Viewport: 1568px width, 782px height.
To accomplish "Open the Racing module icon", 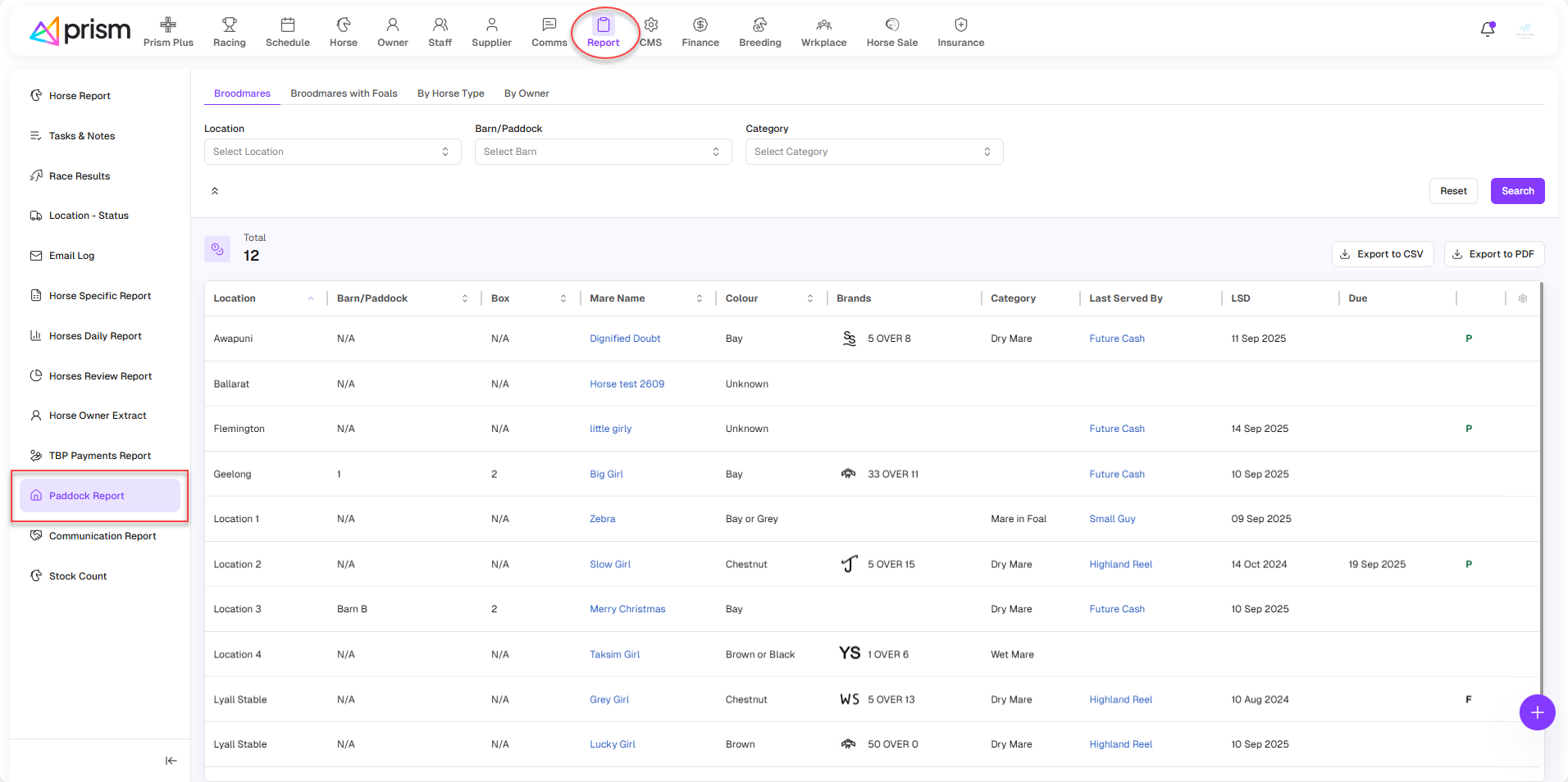I will pos(229,25).
